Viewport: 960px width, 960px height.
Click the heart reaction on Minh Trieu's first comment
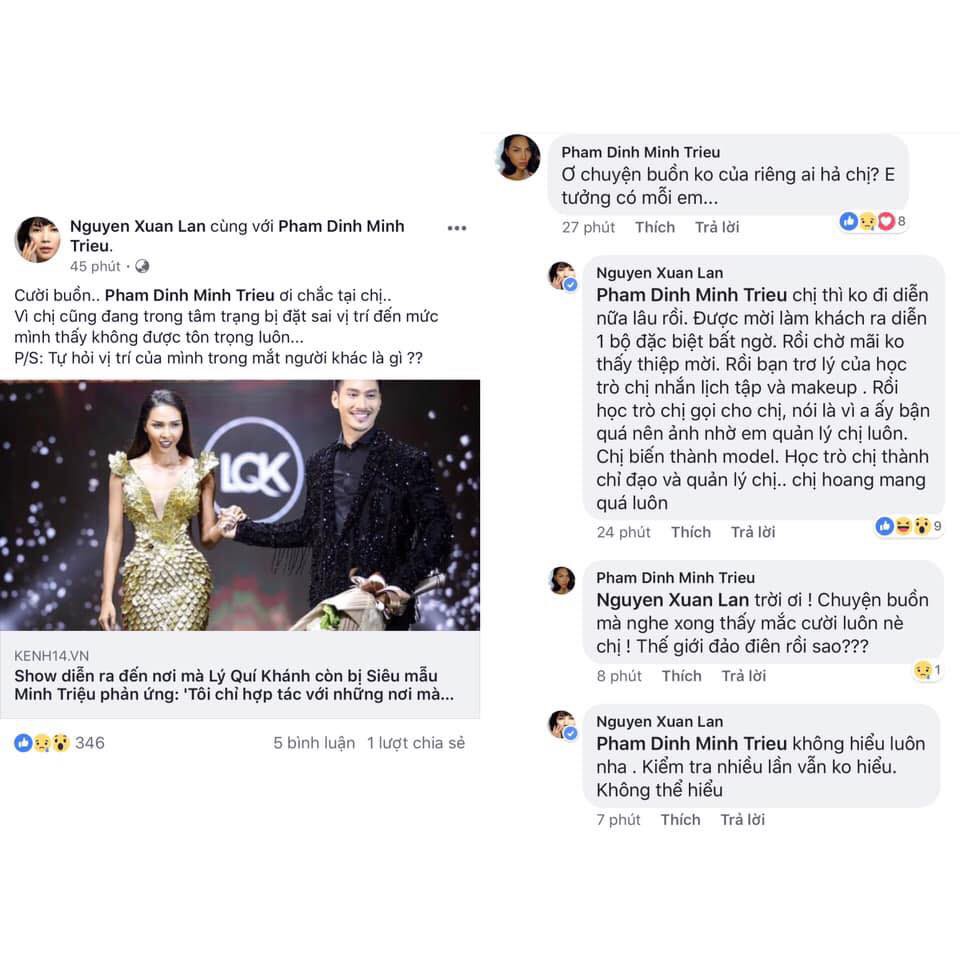[x=886, y=222]
